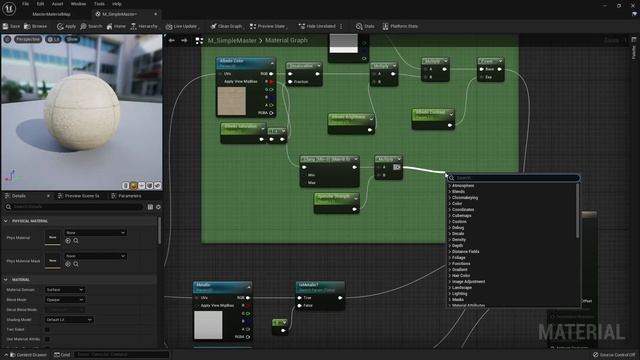Viewport: 640px width, 360px height.
Task: Open the Perspective view mode dropdown
Action: pyautogui.click(x=28, y=39)
